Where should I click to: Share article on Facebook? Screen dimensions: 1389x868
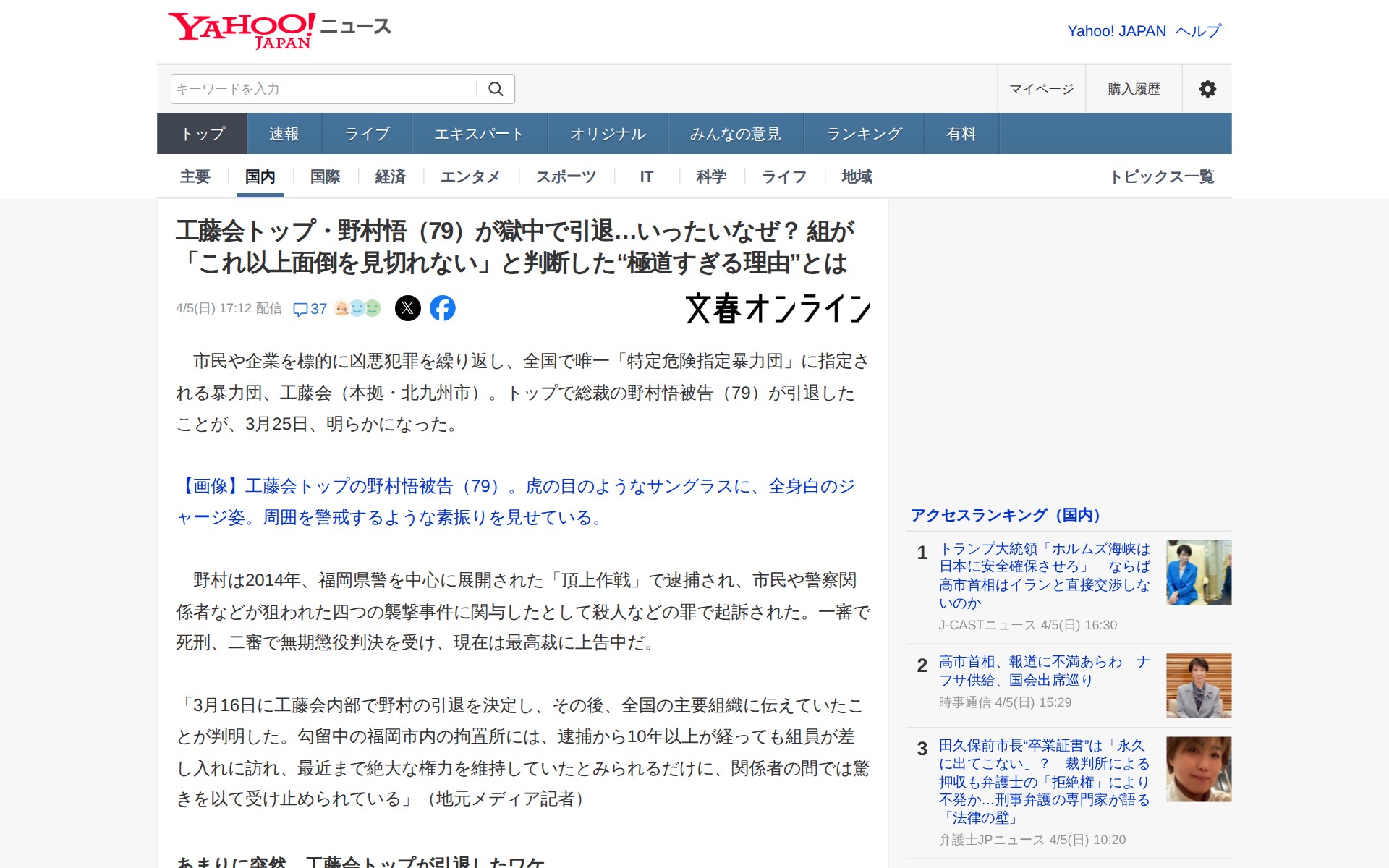[x=443, y=308]
